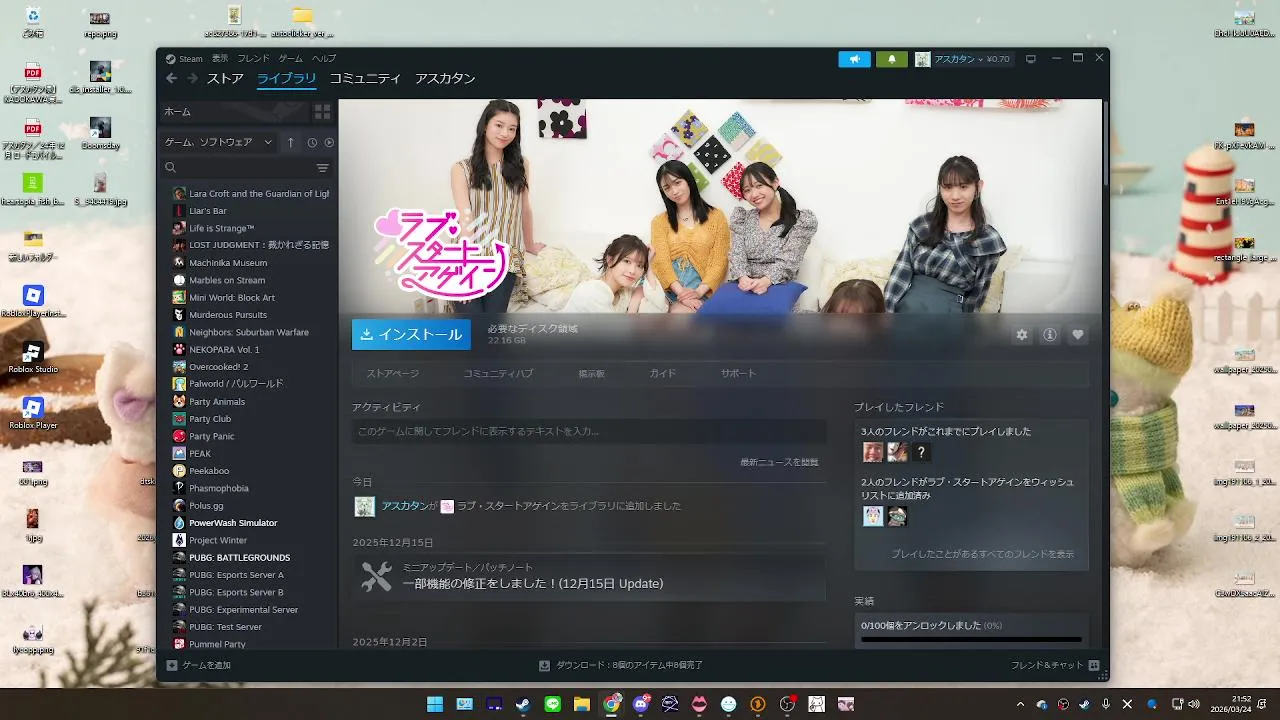The image size is (1280, 720).
Task: Show hidden tray icons chevron
Action: coord(1020,704)
